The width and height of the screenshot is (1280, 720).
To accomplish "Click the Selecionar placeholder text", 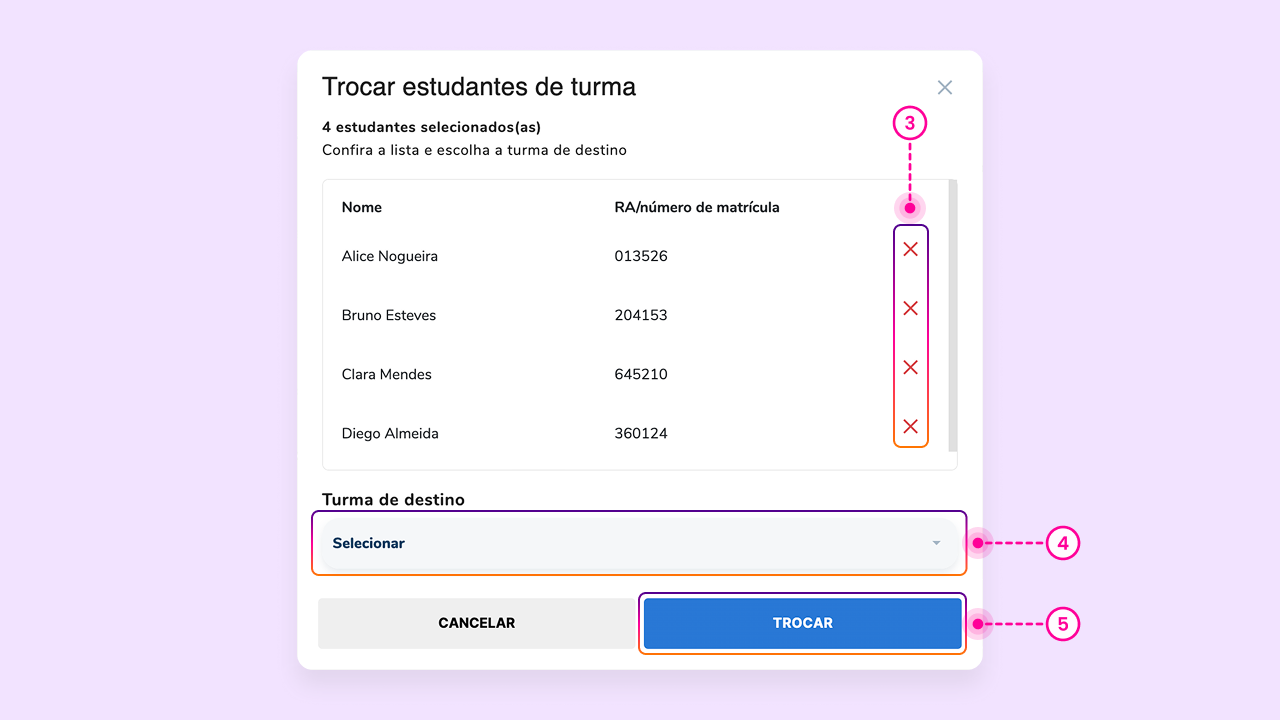I will tap(369, 543).
